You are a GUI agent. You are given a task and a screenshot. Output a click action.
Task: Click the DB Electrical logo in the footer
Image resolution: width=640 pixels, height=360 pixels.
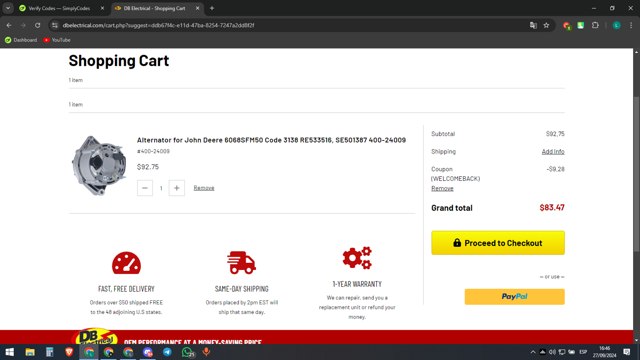tap(95, 337)
